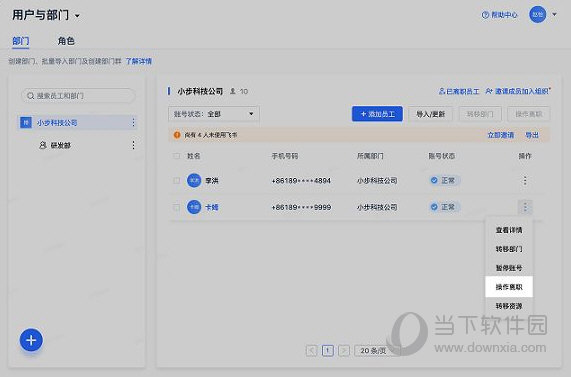Click the 卡姆 avatar icon
Screen dimensions: 571x377
point(194,207)
